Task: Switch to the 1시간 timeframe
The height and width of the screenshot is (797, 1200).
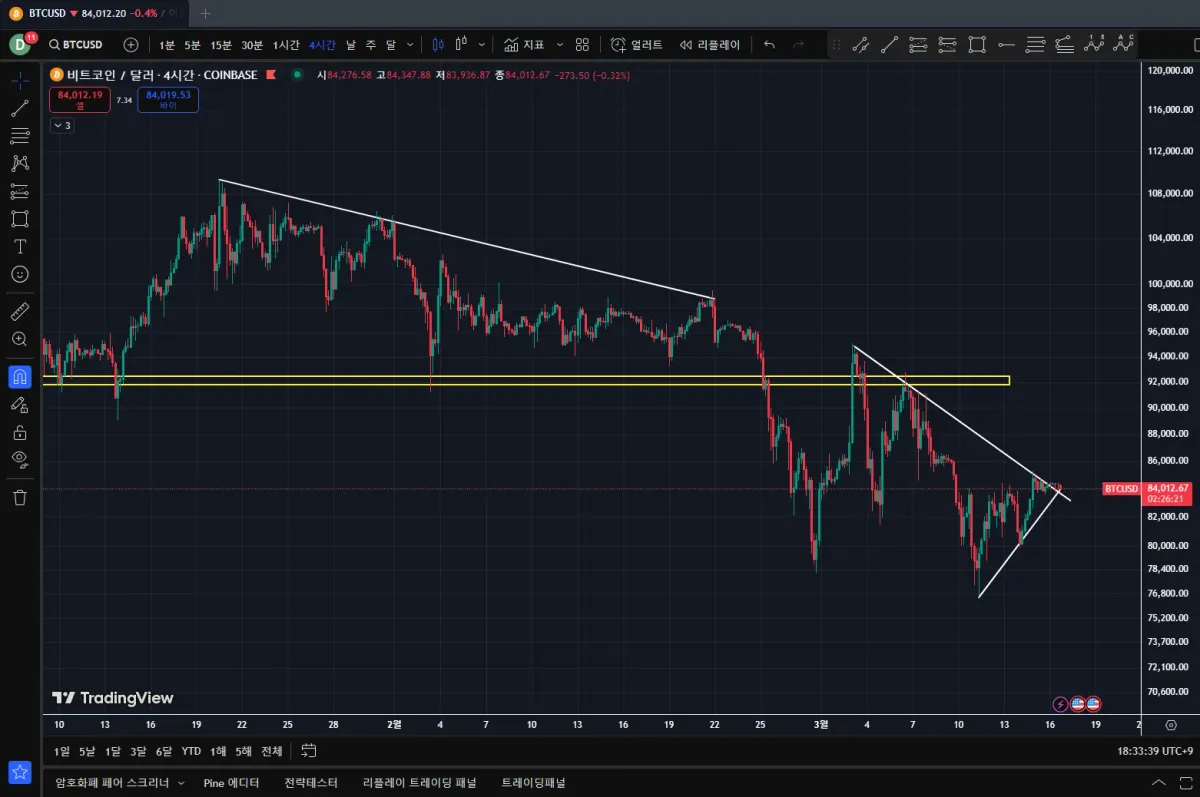Action: (286, 44)
